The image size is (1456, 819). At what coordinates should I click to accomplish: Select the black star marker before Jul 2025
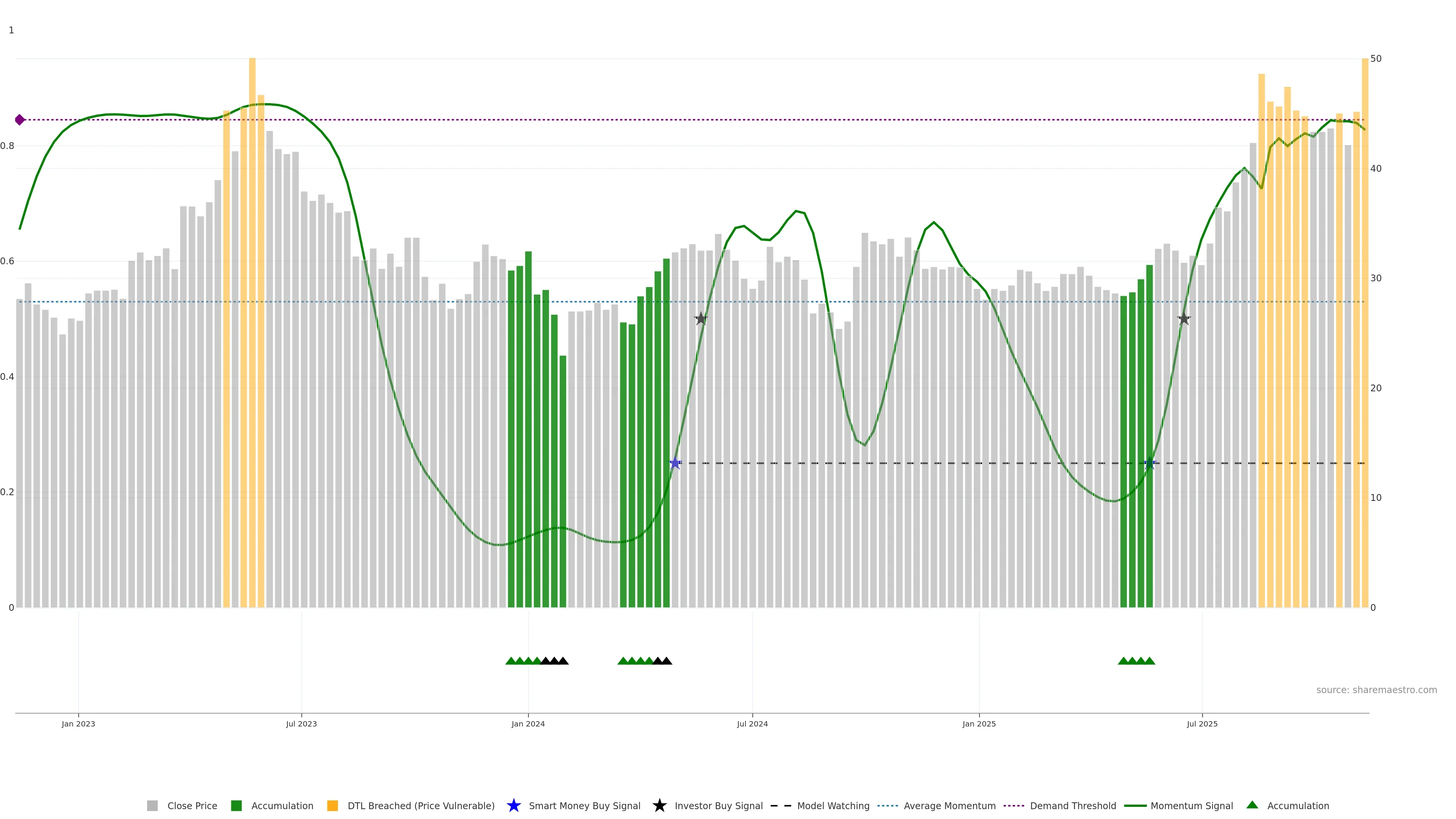[1183, 319]
